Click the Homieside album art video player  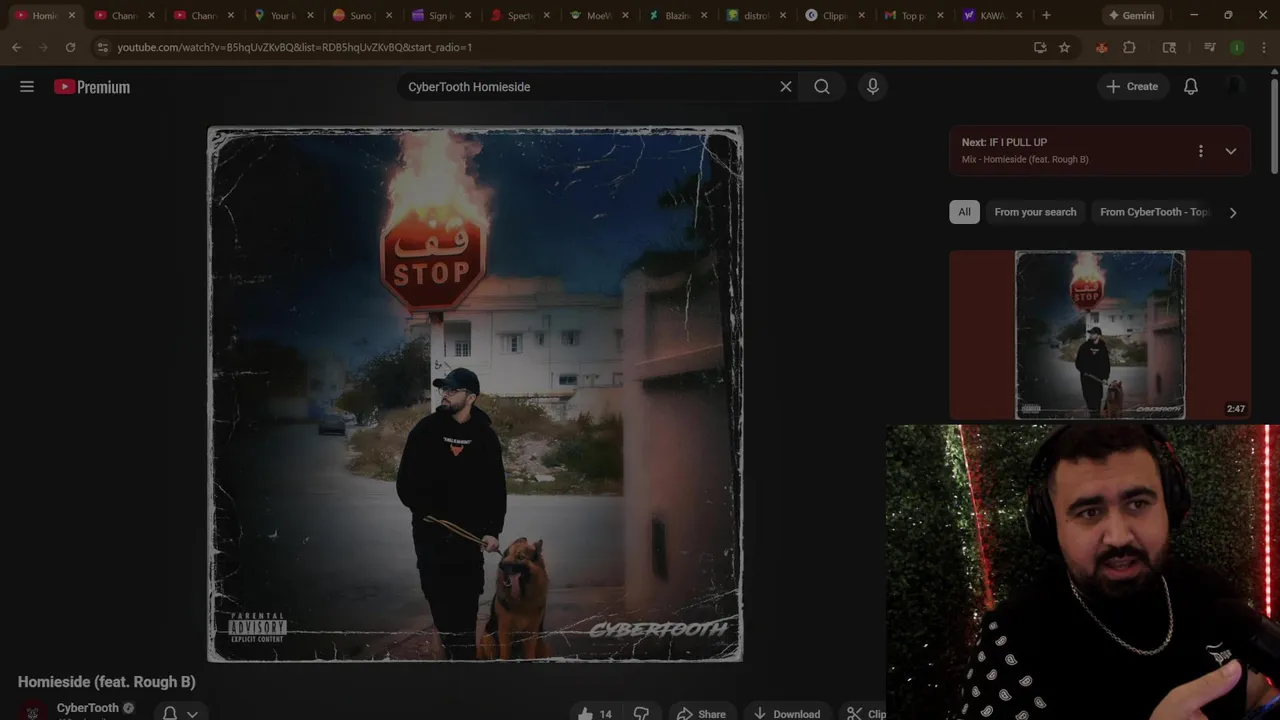[475, 394]
